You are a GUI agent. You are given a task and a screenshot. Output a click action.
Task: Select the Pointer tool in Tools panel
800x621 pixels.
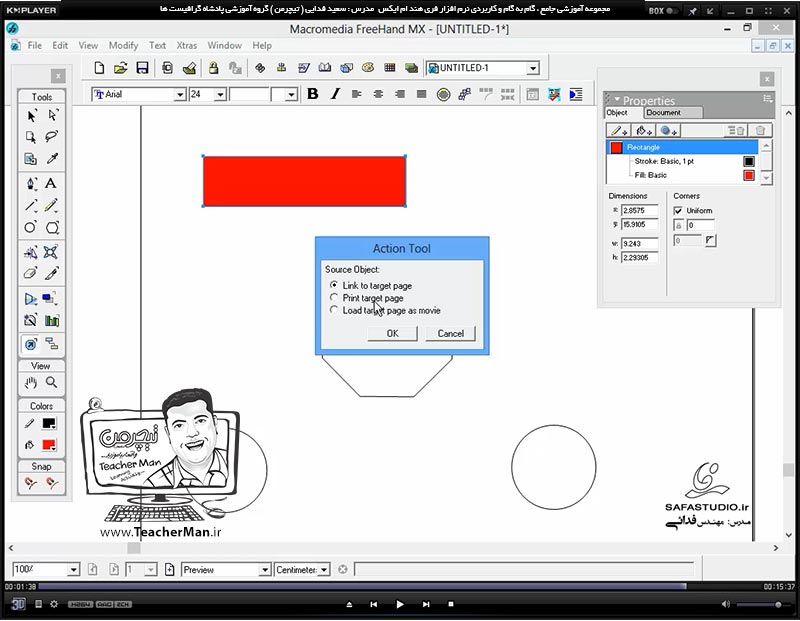tap(31, 116)
